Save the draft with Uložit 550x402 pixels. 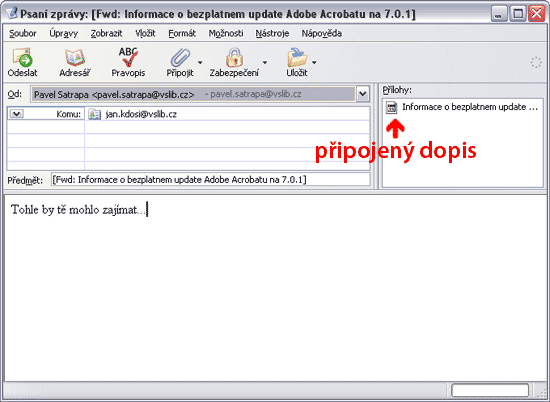[297, 62]
